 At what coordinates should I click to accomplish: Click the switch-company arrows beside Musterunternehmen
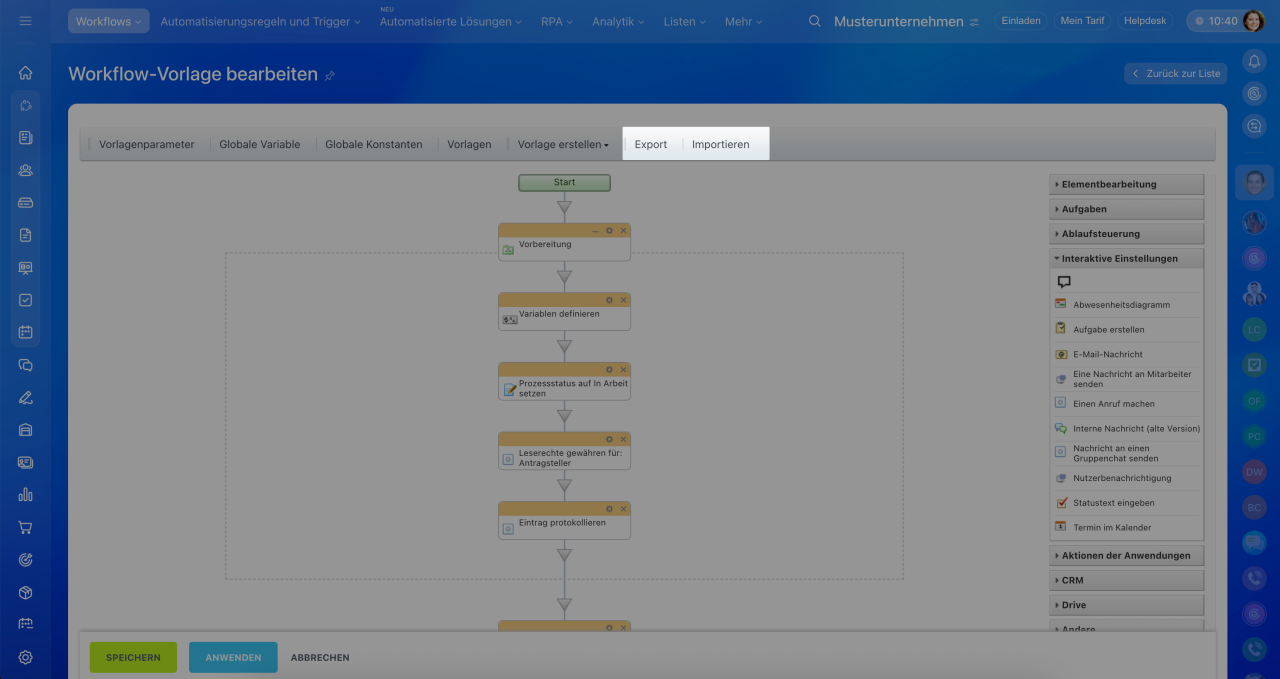tap(974, 21)
